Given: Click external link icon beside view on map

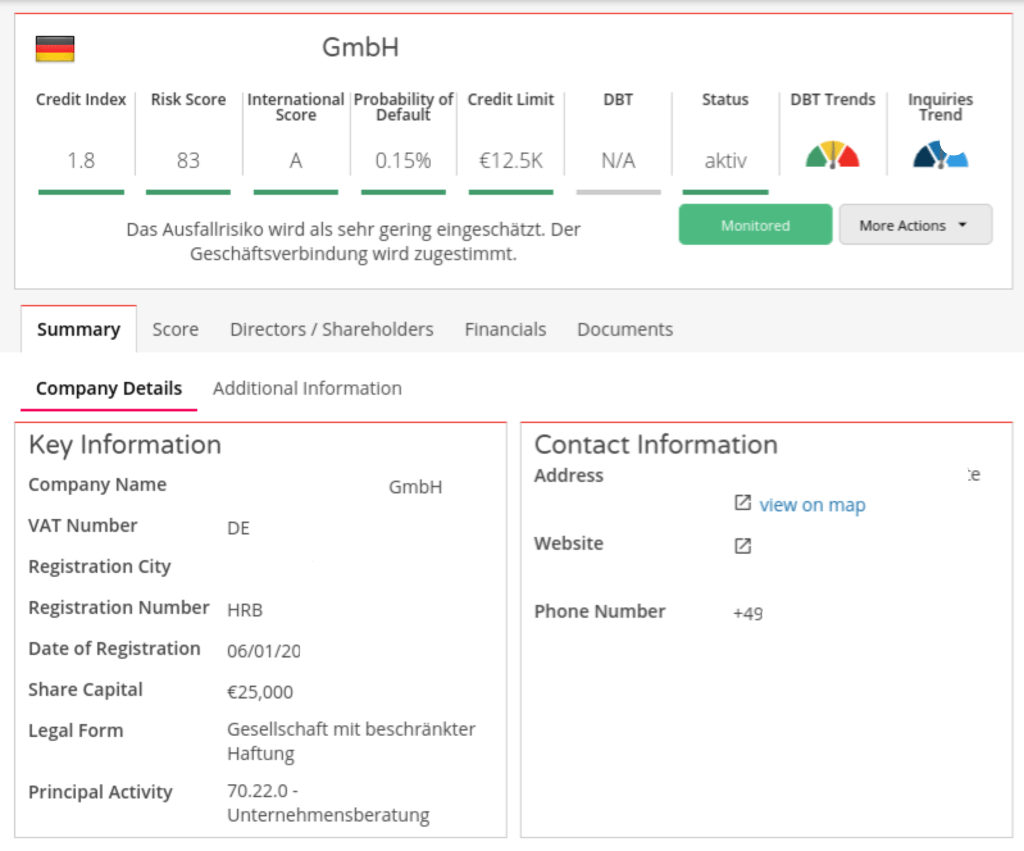Looking at the screenshot, I should point(742,503).
